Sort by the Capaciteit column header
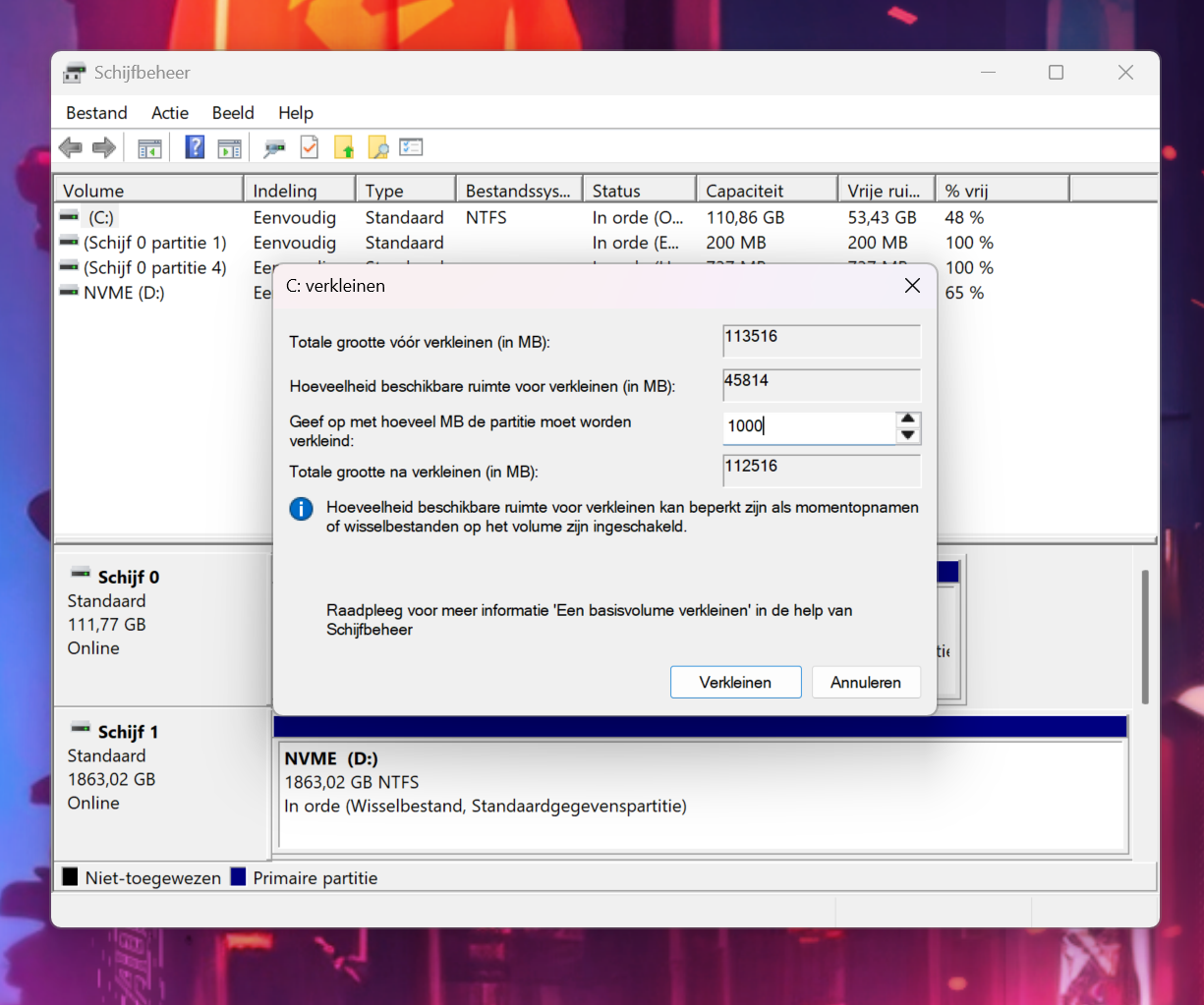 coord(767,191)
